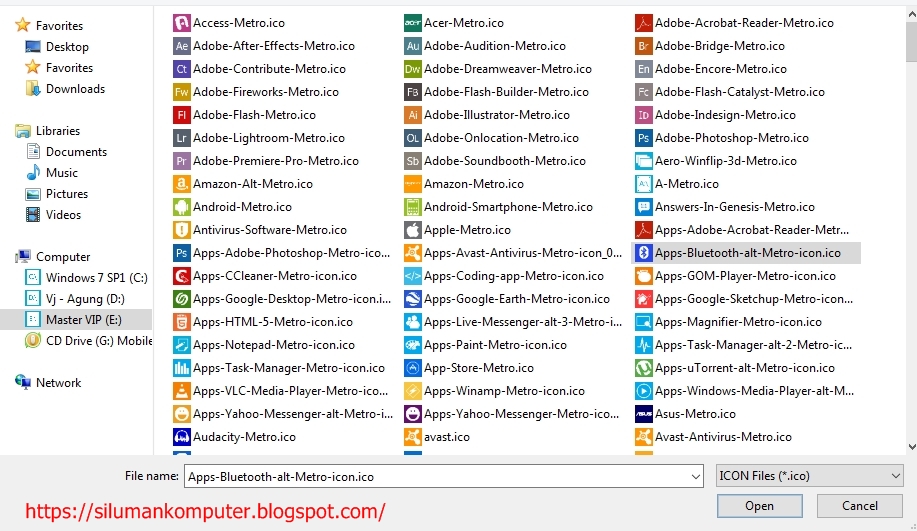This screenshot has width=917, height=531.
Task: Pick the Apps-CCleaner-Metro-icon.ico icon
Action: [181, 276]
